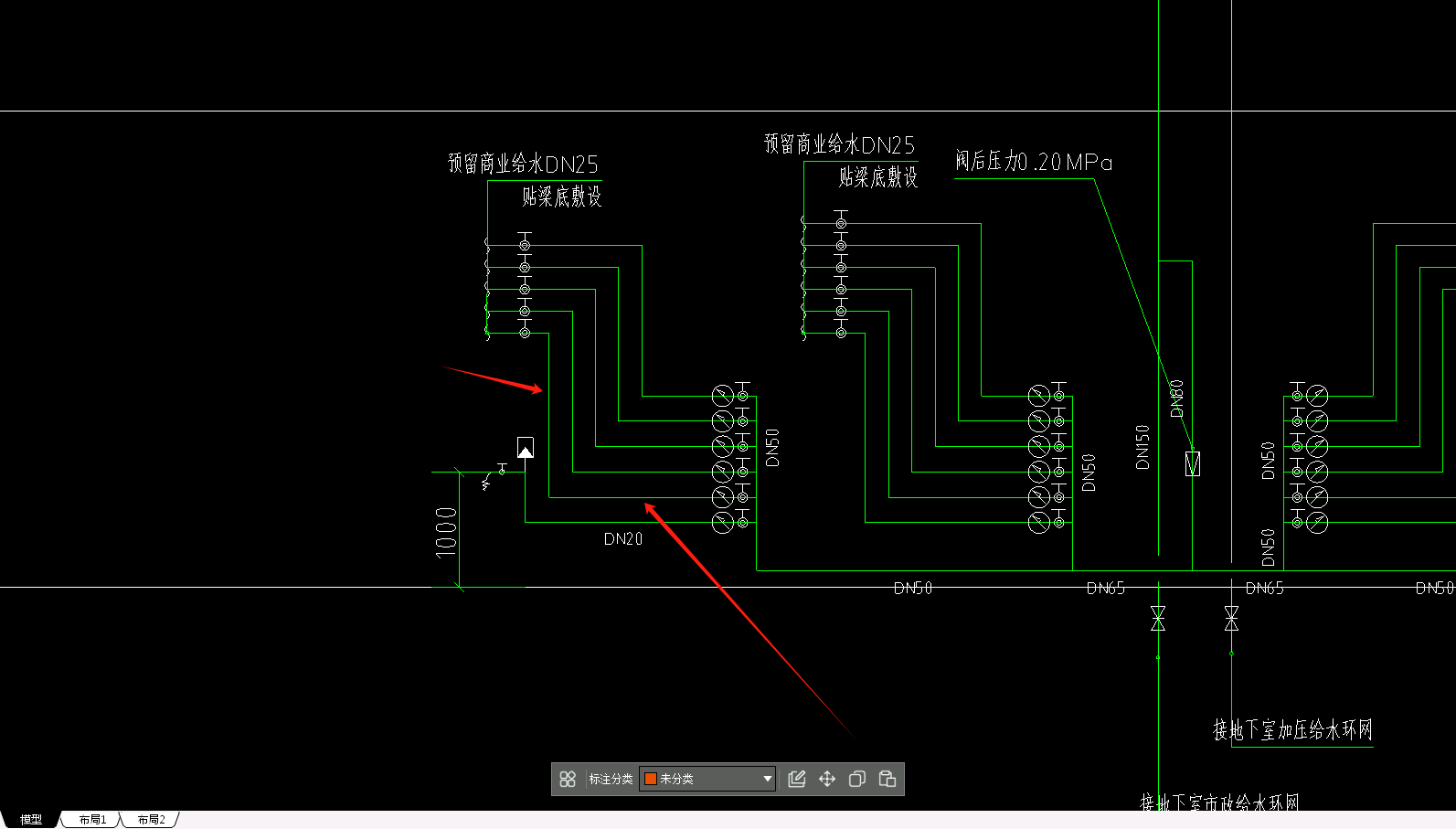
Task: Select the move crosshair-arrows icon
Action: pos(827,779)
